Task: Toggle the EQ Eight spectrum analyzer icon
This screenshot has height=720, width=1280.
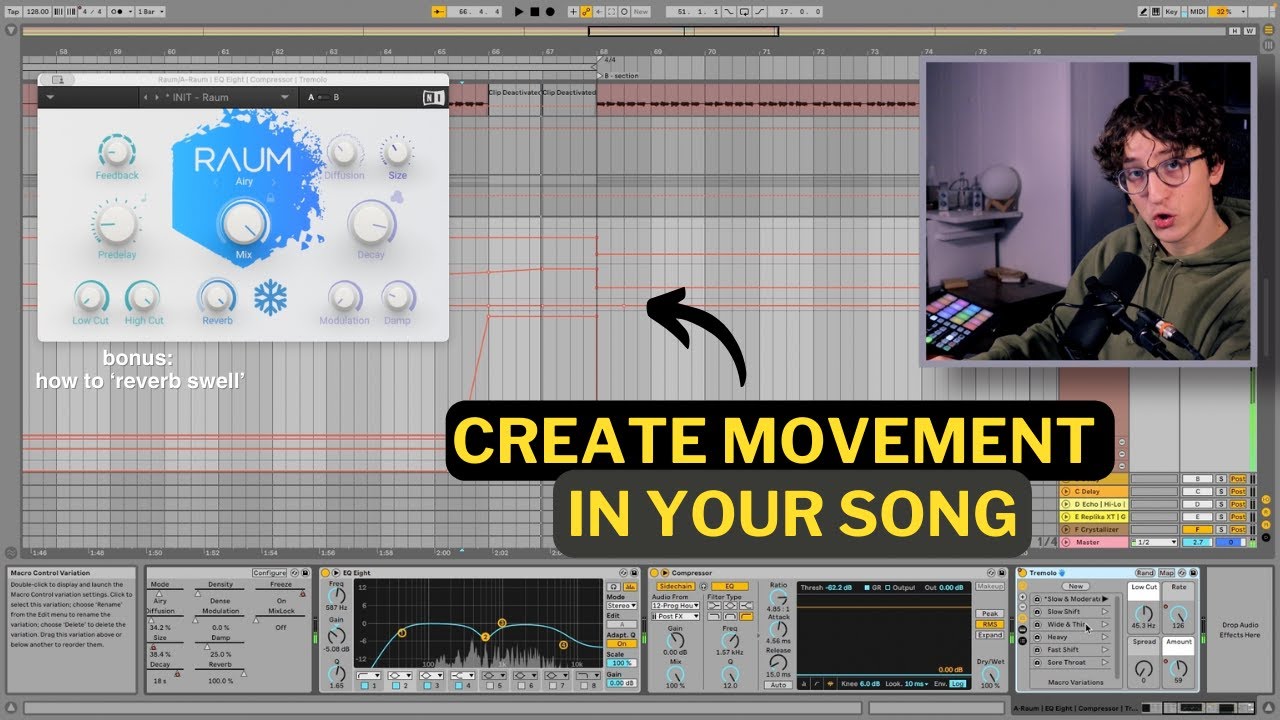Action: [x=630, y=587]
